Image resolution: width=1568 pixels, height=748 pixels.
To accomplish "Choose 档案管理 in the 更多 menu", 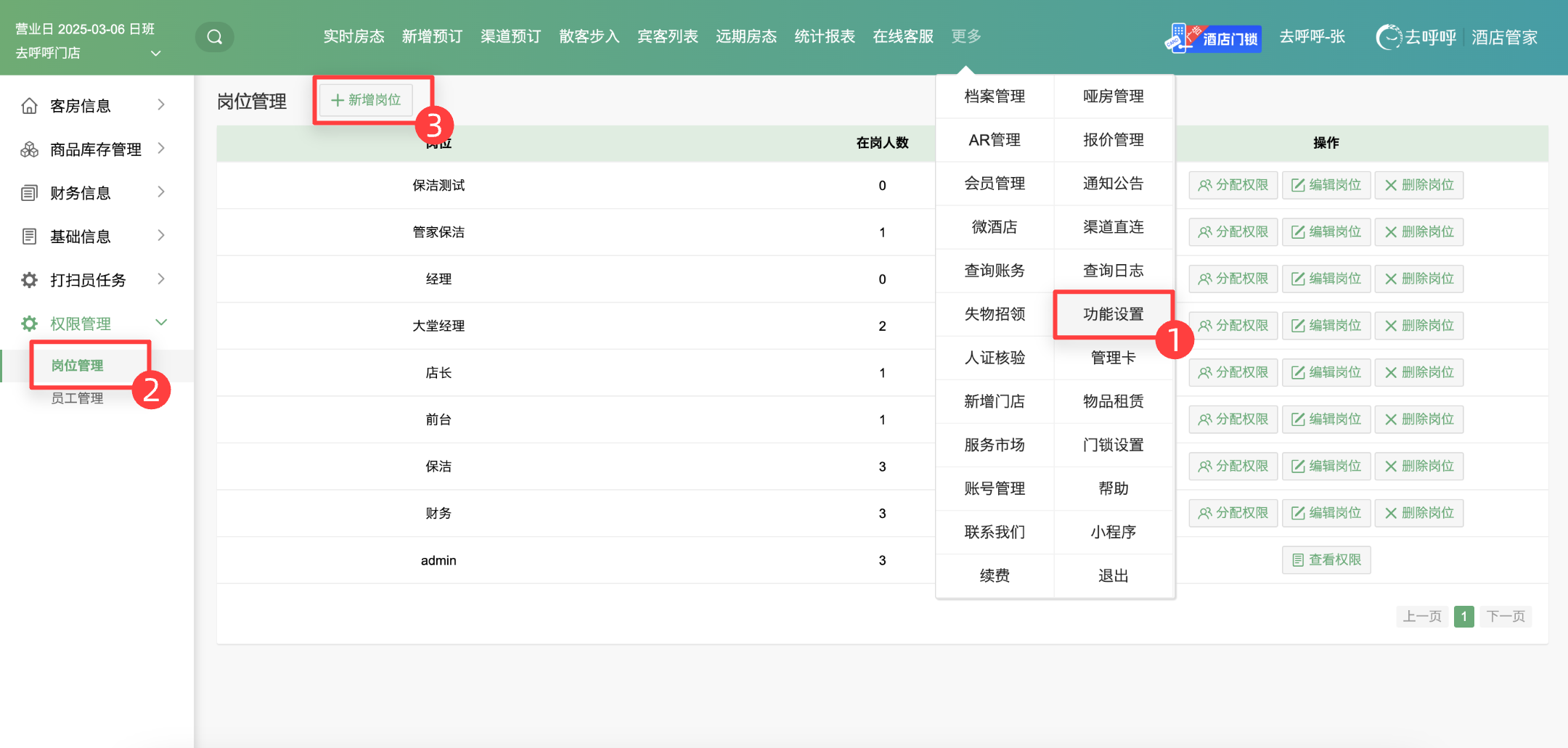I will click(x=995, y=96).
